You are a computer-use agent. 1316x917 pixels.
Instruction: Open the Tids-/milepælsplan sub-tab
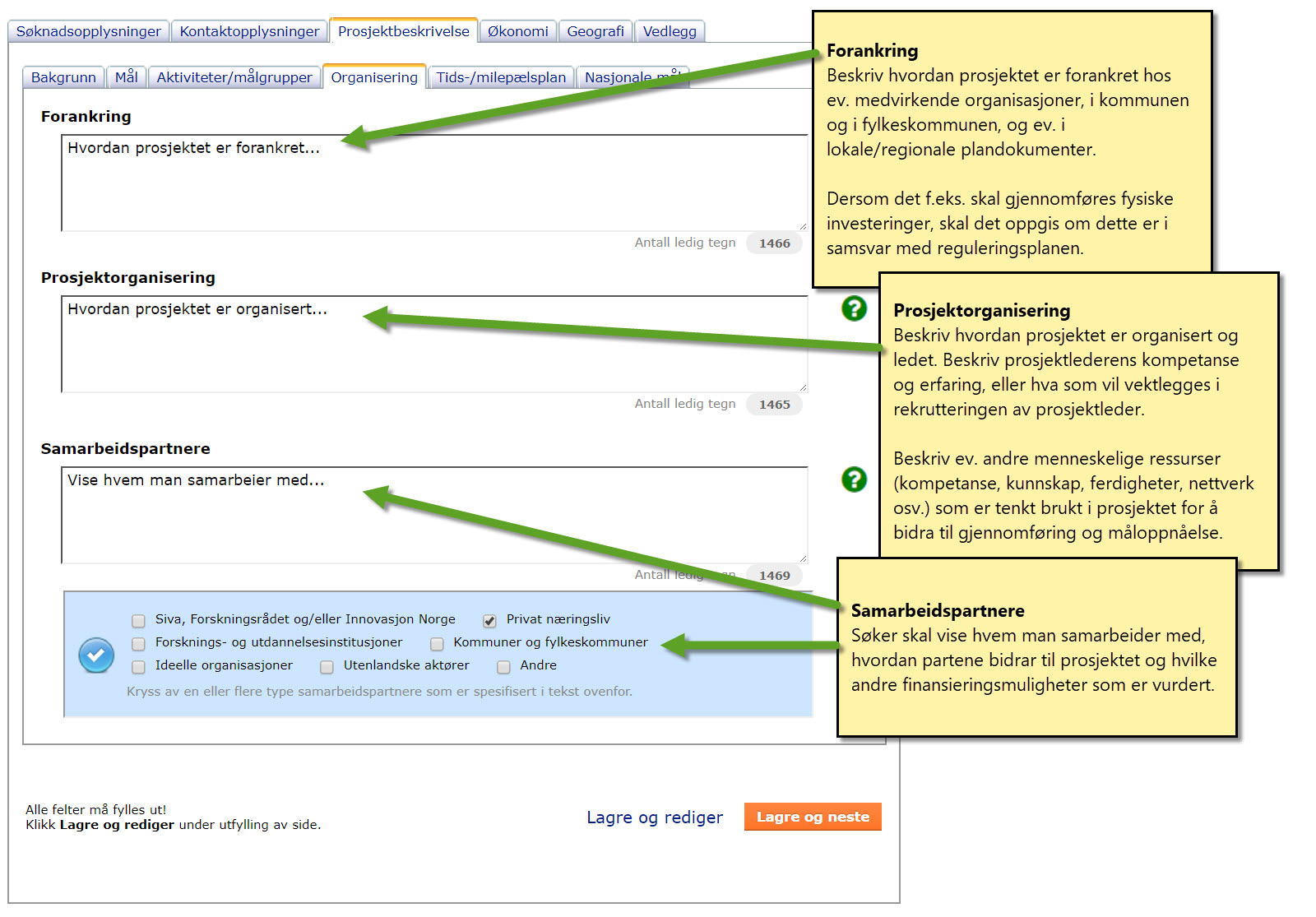501,77
